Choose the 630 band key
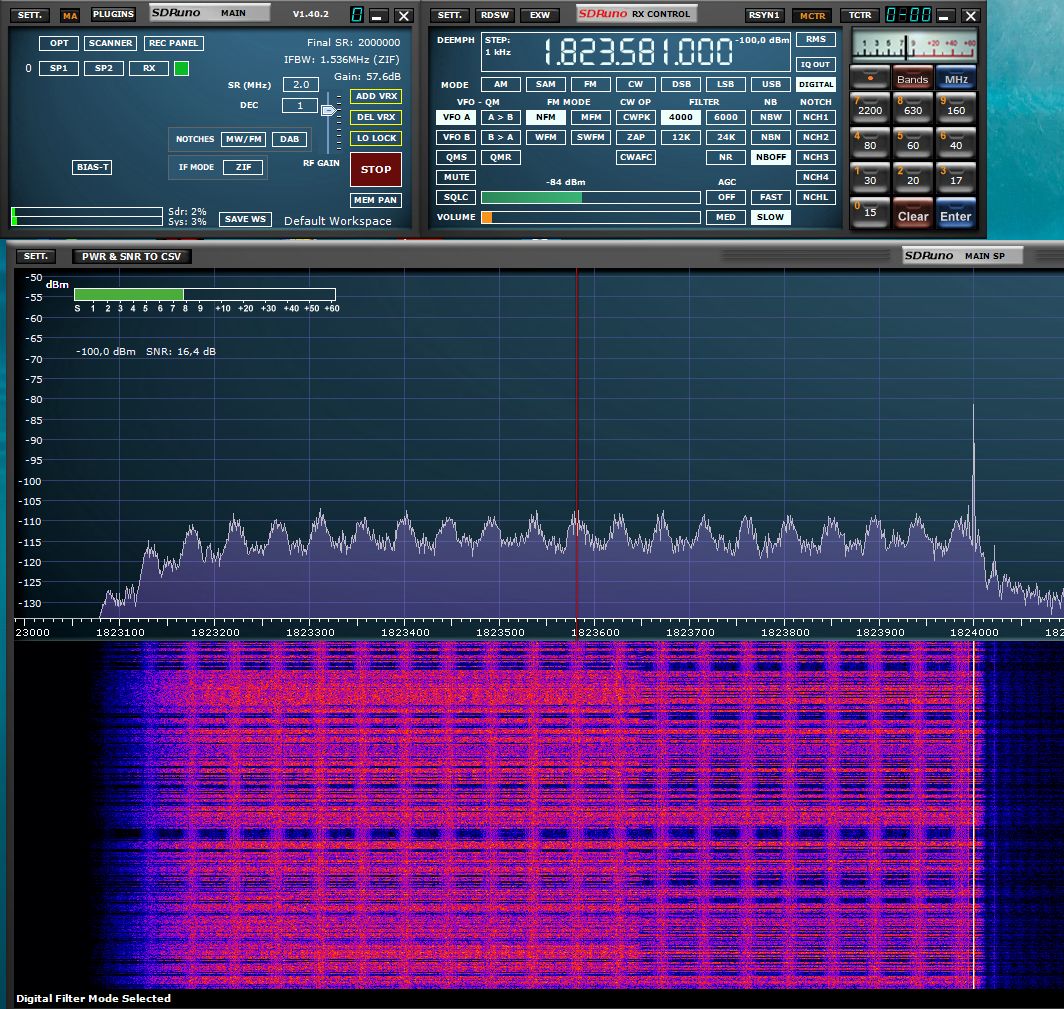Image resolution: width=1064 pixels, height=1009 pixels. click(x=913, y=109)
